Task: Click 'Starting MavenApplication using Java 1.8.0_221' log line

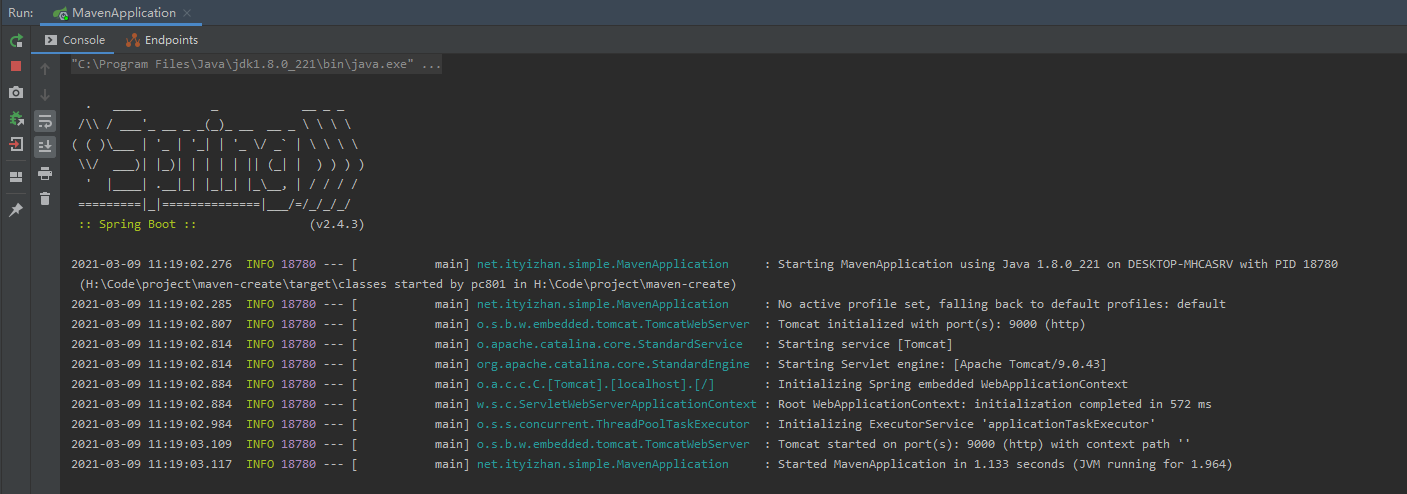Action: click(1058, 265)
